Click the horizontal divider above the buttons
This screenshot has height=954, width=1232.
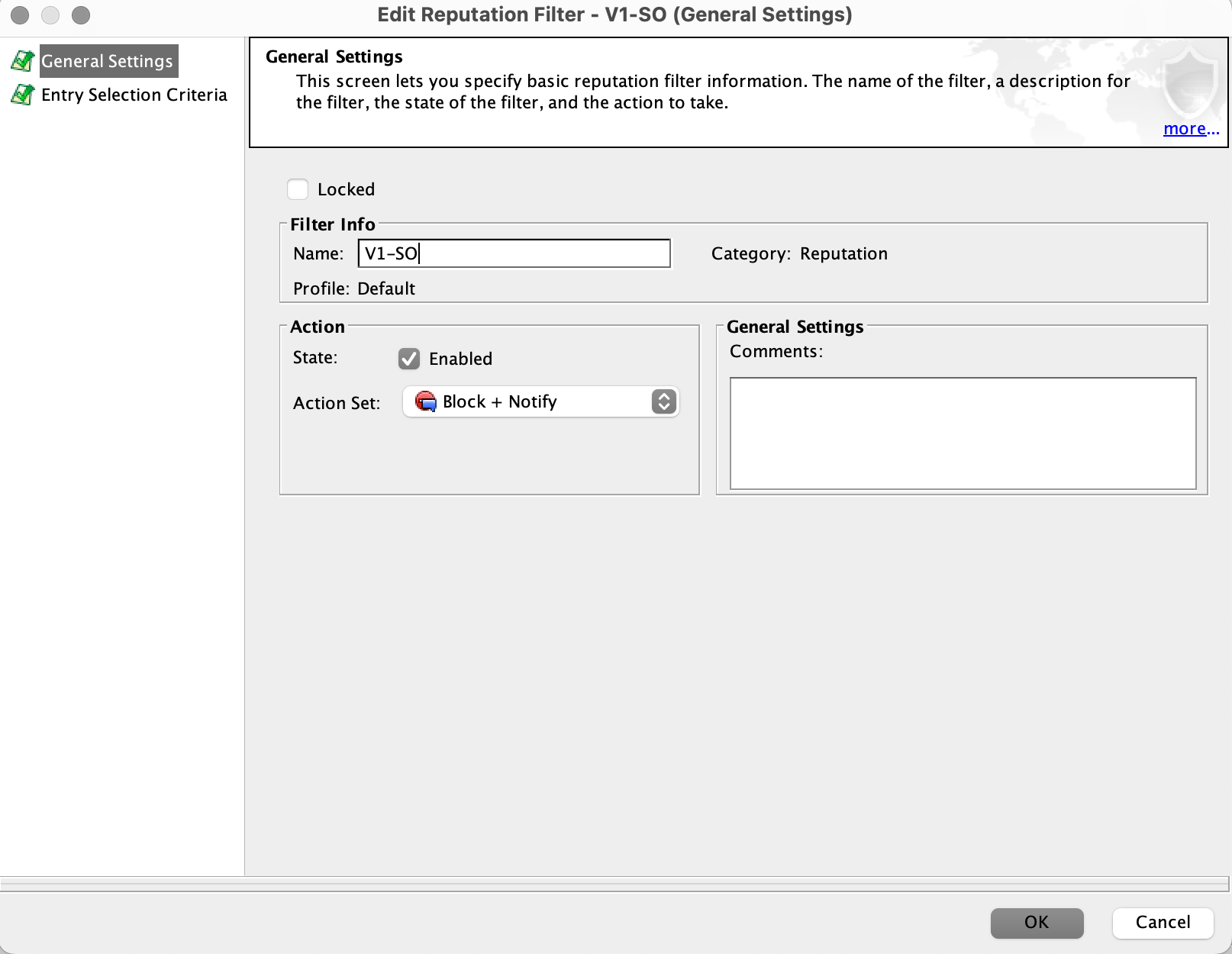615,884
